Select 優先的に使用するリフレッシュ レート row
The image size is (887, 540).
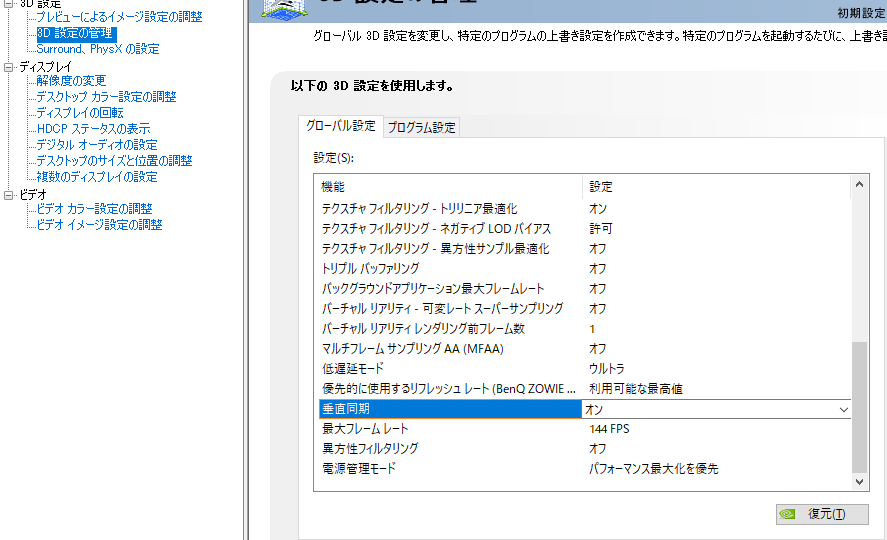[x=584, y=388]
